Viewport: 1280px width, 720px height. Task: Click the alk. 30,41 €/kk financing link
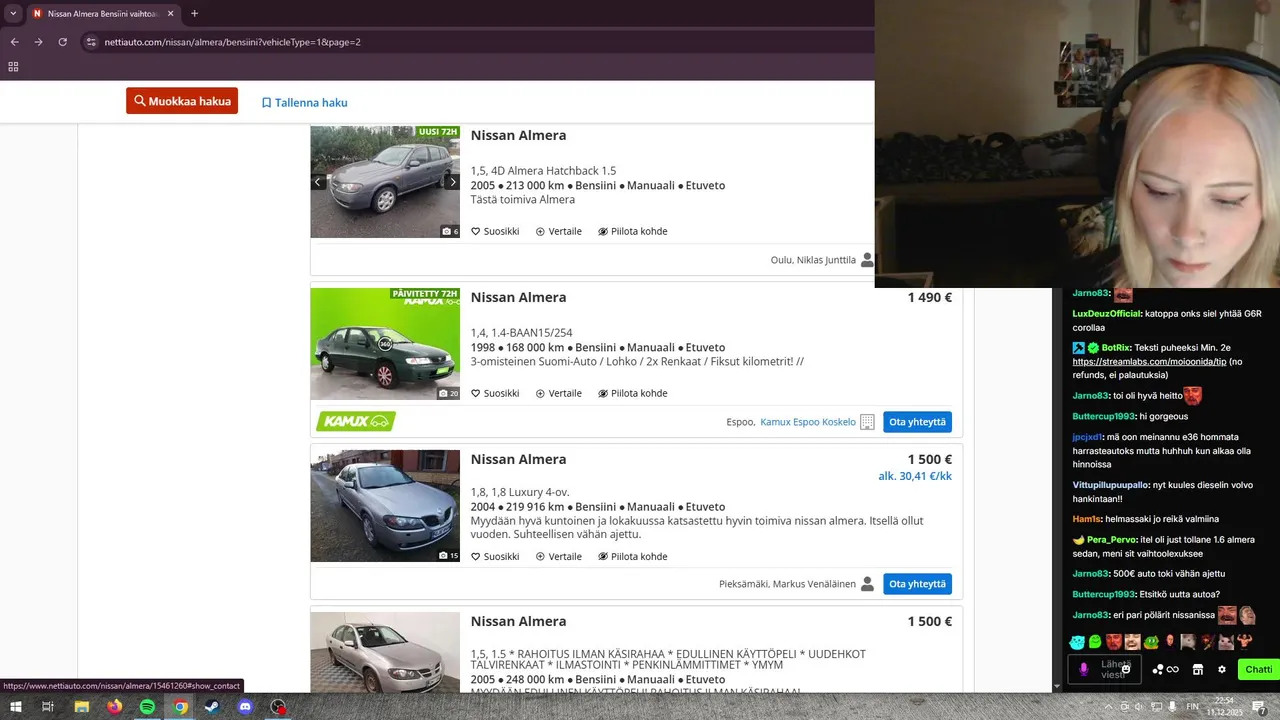[915, 476]
